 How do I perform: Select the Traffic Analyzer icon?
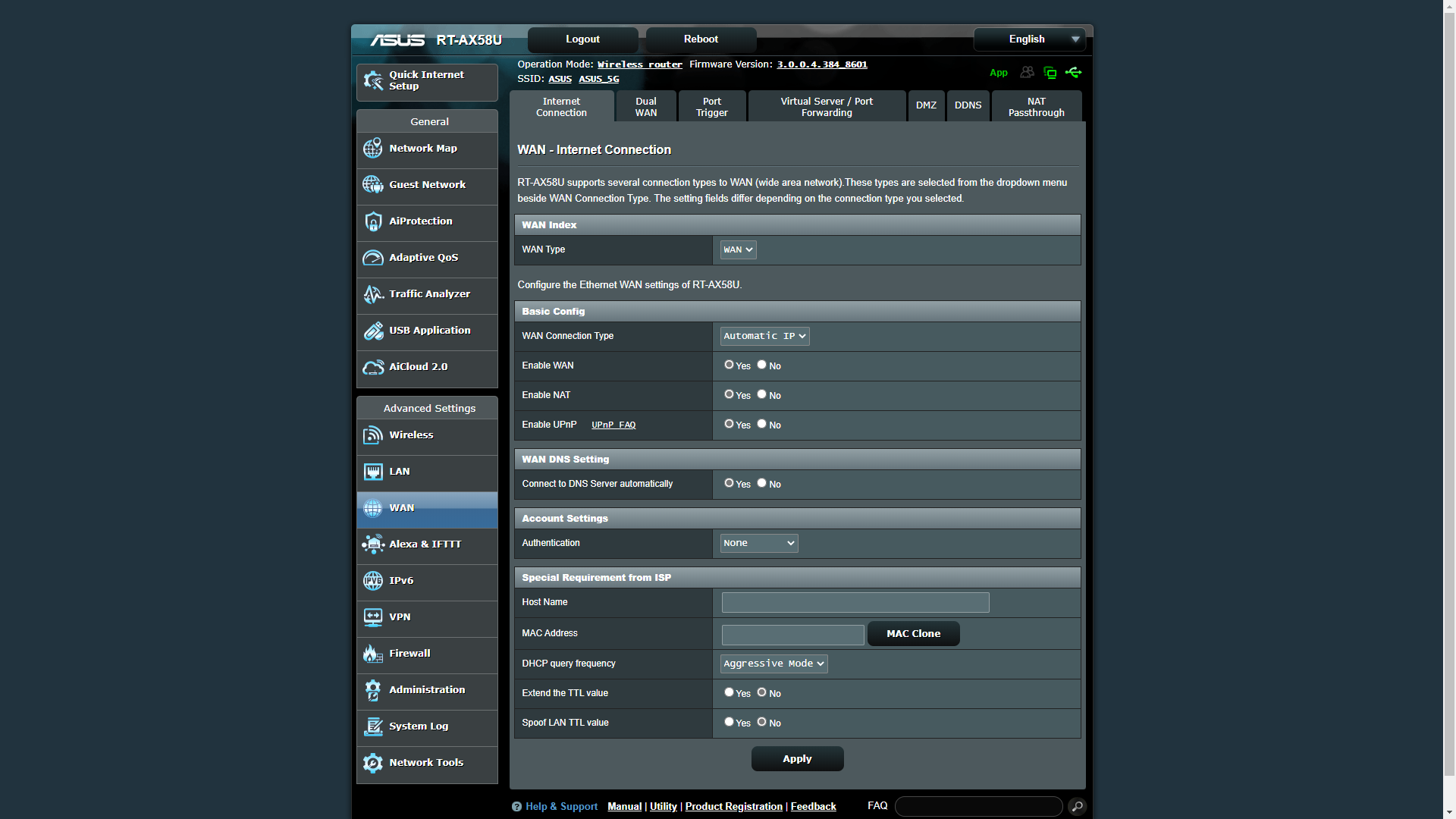372,294
